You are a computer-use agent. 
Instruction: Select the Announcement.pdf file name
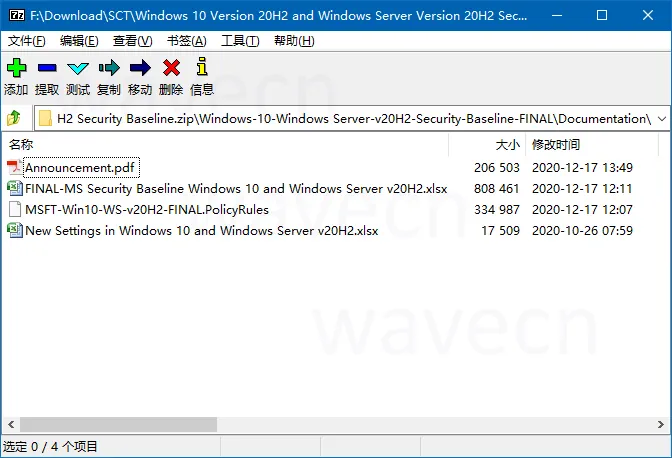coord(80,168)
